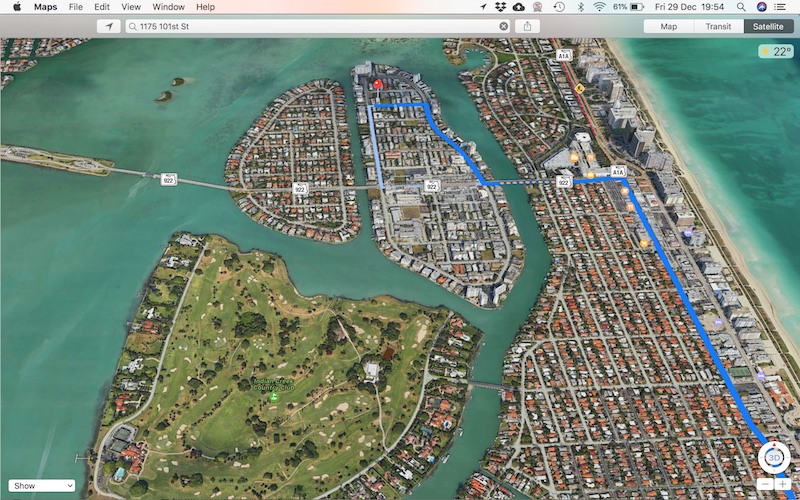Toggle the 3D view button
This screenshot has width=800, height=500.
pyautogui.click(x=773, y=458)
